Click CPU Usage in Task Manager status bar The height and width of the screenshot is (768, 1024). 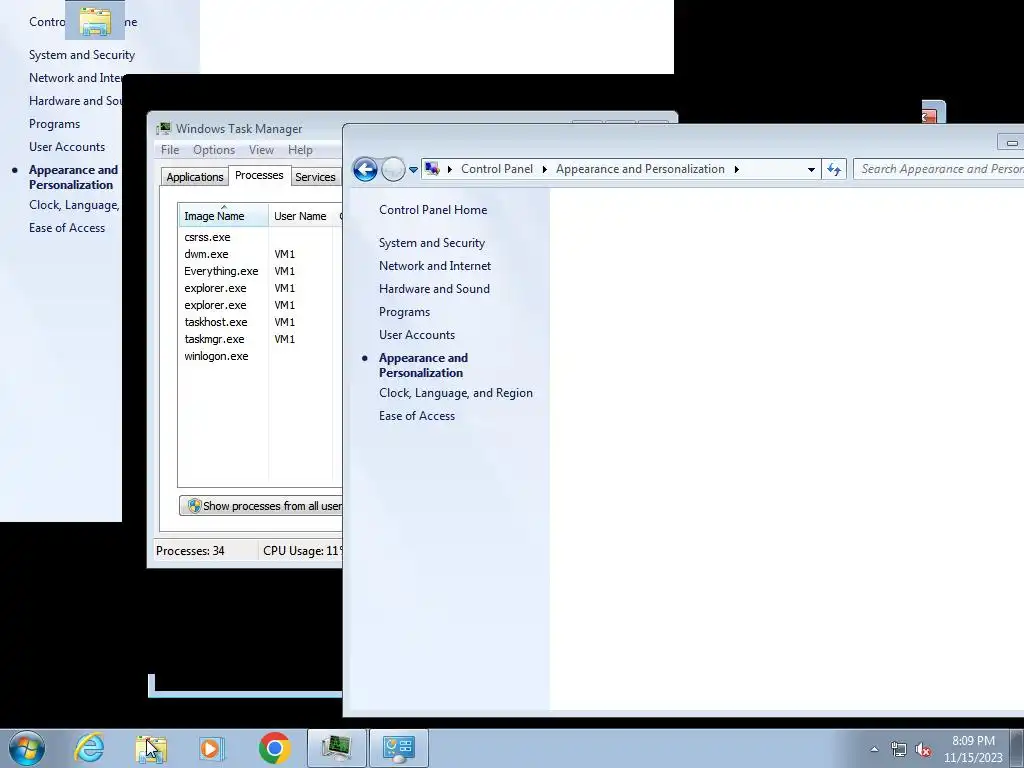(x=302, y=551)
